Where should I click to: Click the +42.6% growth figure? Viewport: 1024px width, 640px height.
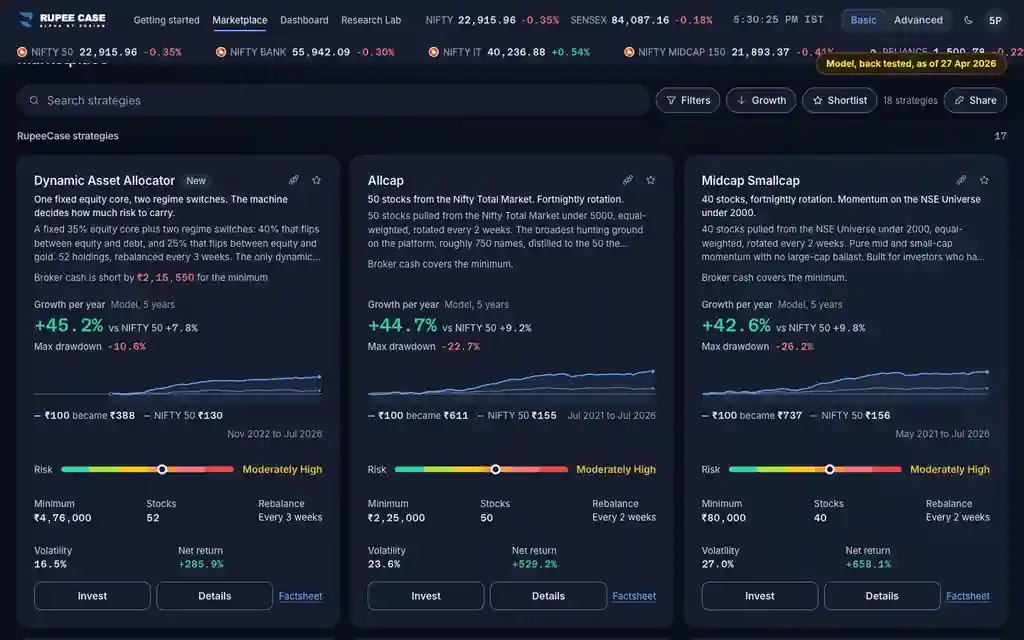[736, 325]
